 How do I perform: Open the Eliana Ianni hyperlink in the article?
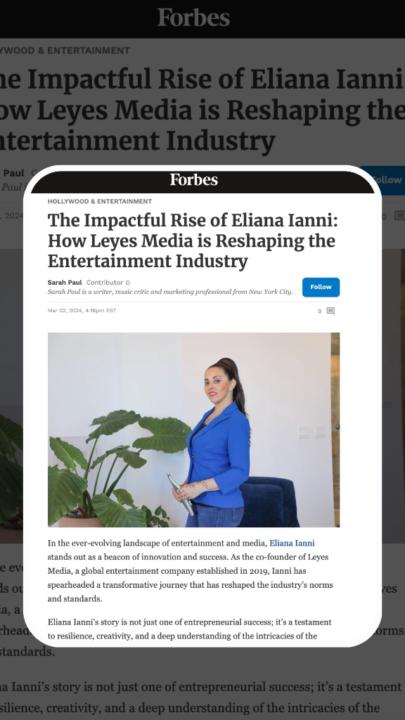click(292, 543)
